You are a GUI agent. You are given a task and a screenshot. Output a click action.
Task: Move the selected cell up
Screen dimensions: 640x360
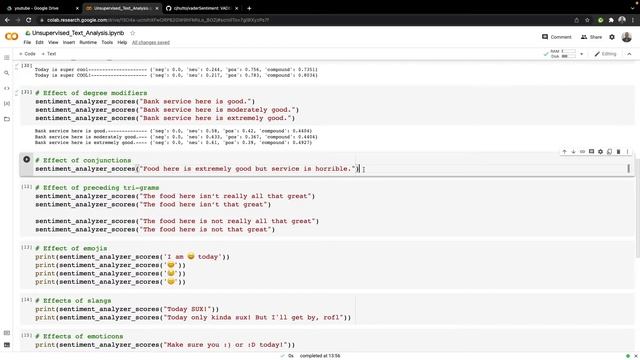point(564,152)
